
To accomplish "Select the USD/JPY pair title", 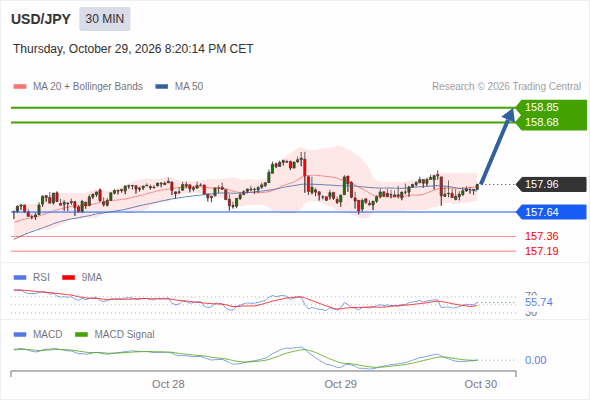I will [41, 19].
